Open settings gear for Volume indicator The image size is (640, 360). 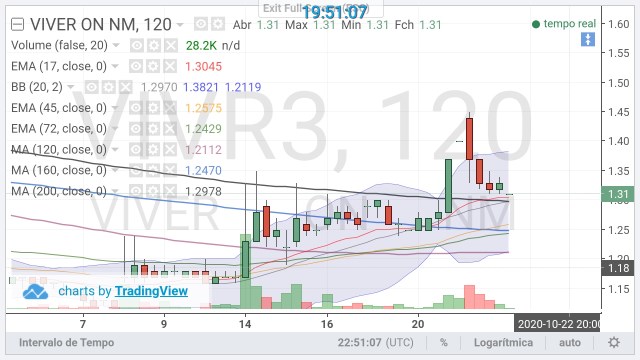coord(154,45)
